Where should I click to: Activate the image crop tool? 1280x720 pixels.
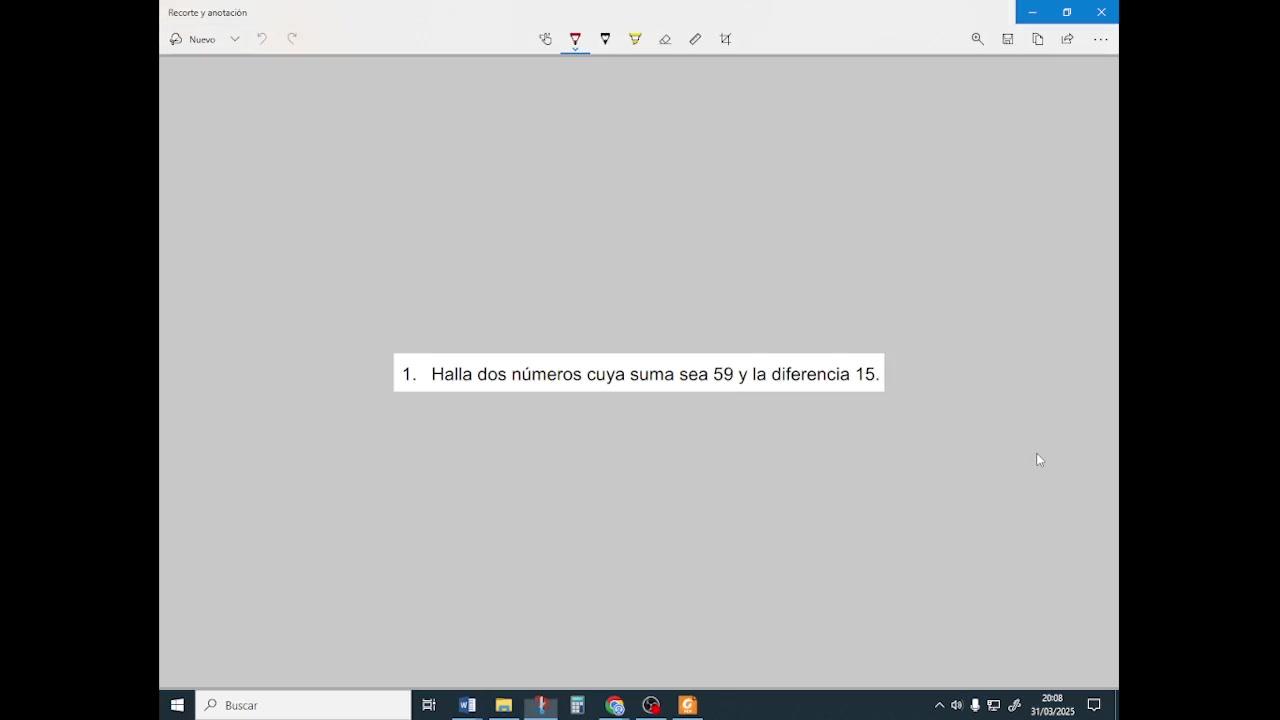[x=725, y=39]
